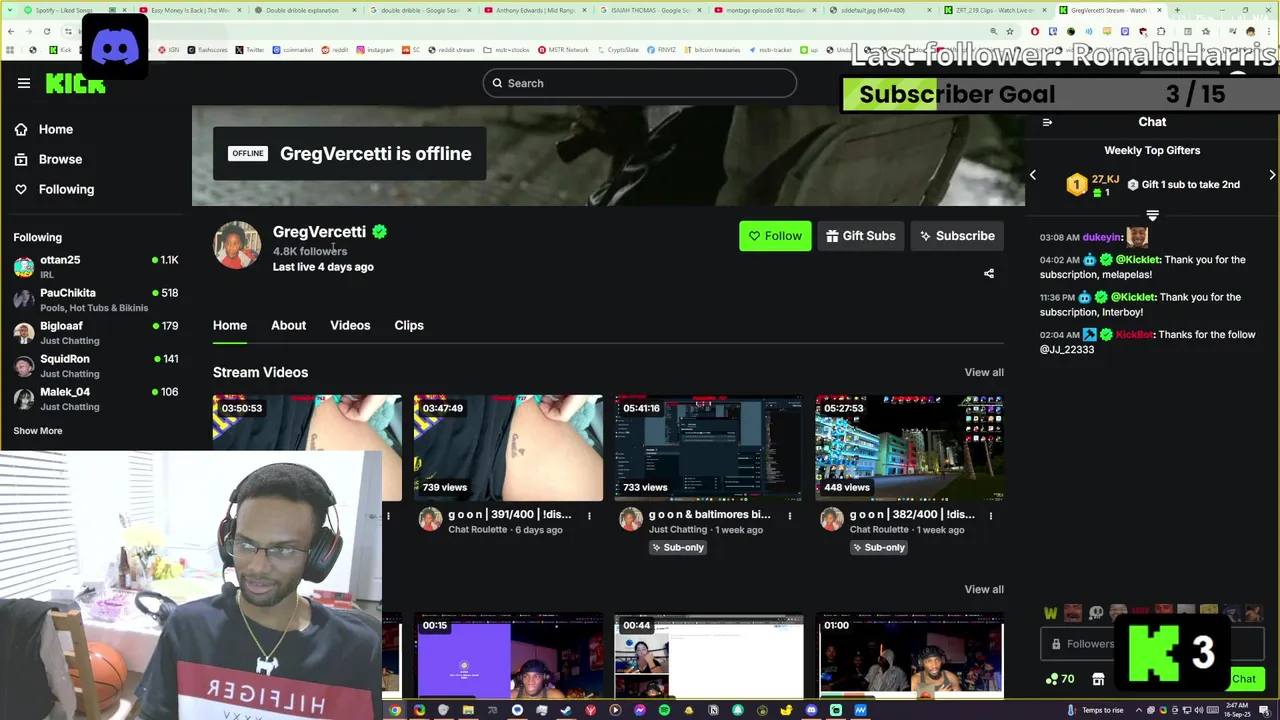
Task: View all Stream Videos
Action: pos(984,372)
